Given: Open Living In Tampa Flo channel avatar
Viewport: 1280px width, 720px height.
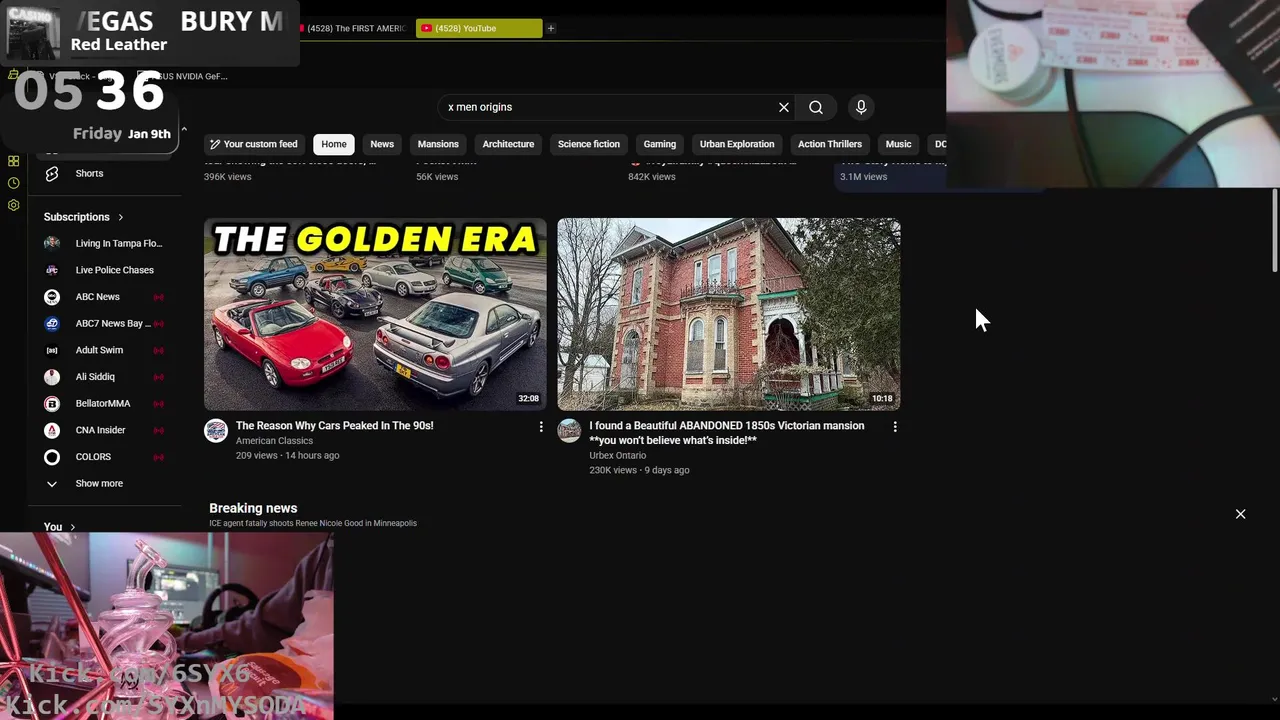Looking at the screenshot, I should (52, 243).
